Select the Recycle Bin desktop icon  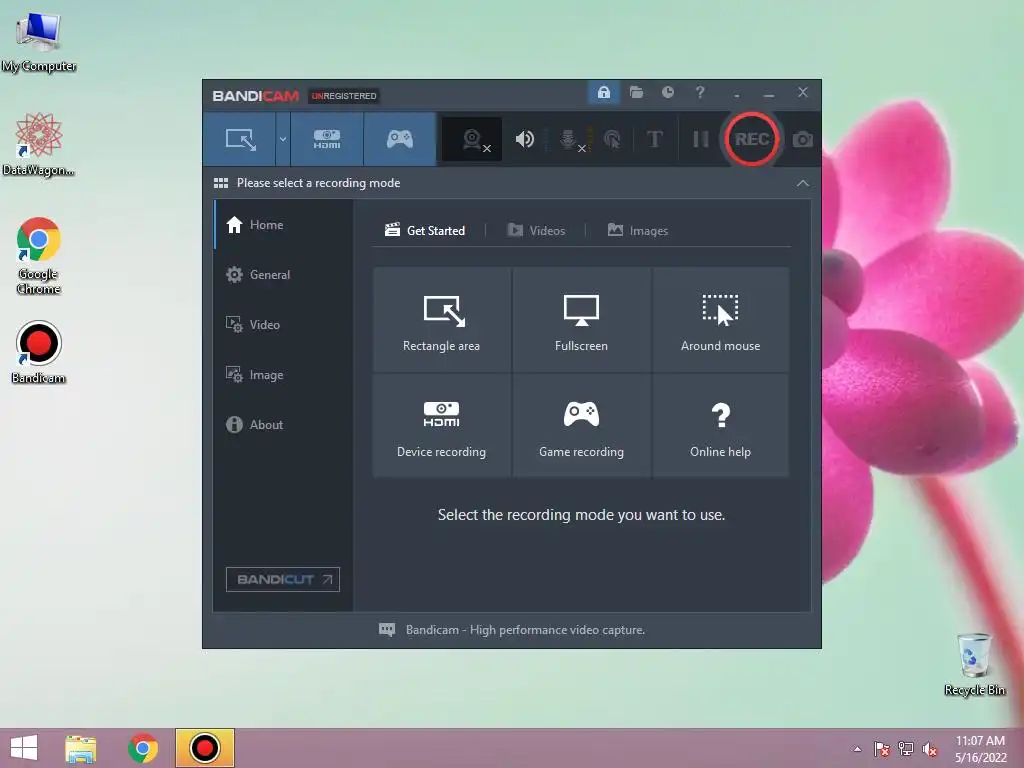(x=974, y=664)
